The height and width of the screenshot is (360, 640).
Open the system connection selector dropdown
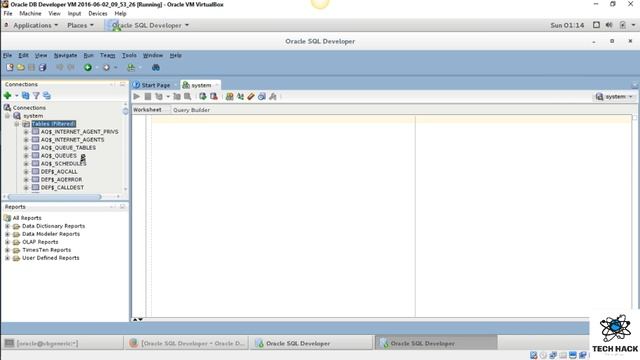[614, 97]
